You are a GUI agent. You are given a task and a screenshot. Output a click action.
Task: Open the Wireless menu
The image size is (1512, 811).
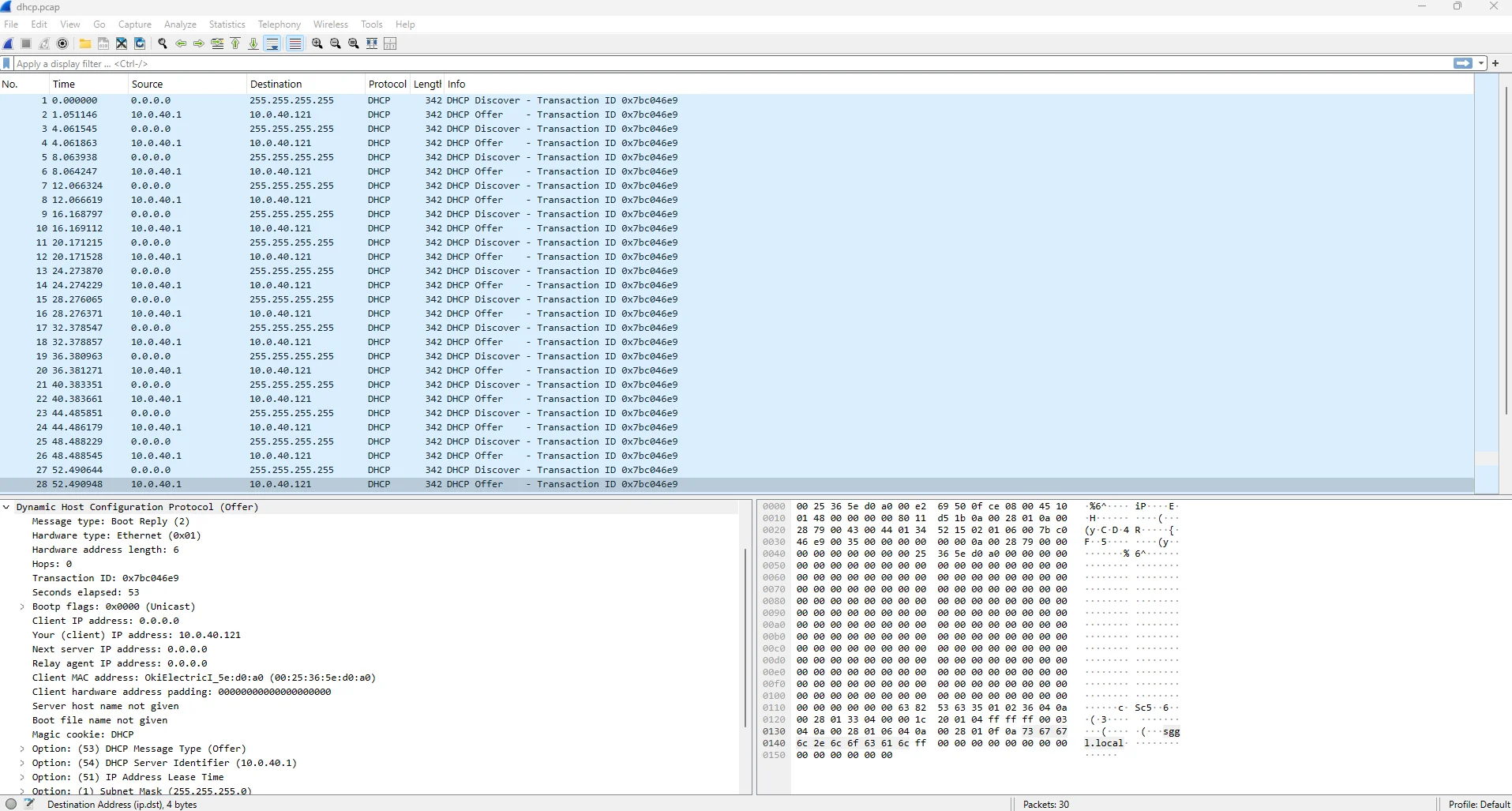[x=331, y=24]
